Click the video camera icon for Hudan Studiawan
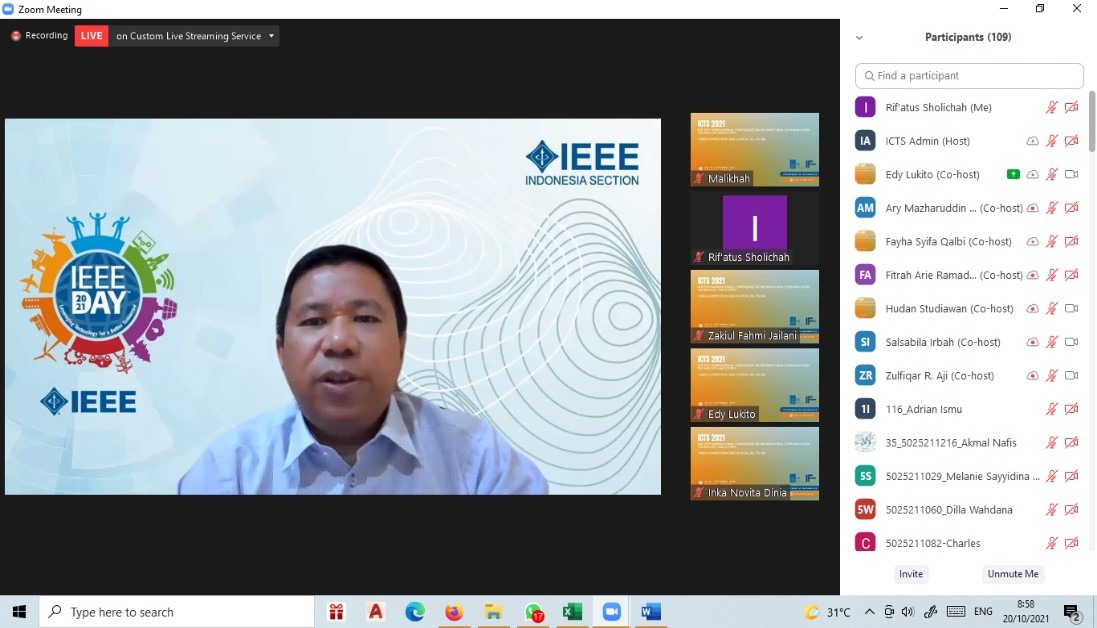The width and height of the screenshot is (1097, 628). (x=1071, y=308)
